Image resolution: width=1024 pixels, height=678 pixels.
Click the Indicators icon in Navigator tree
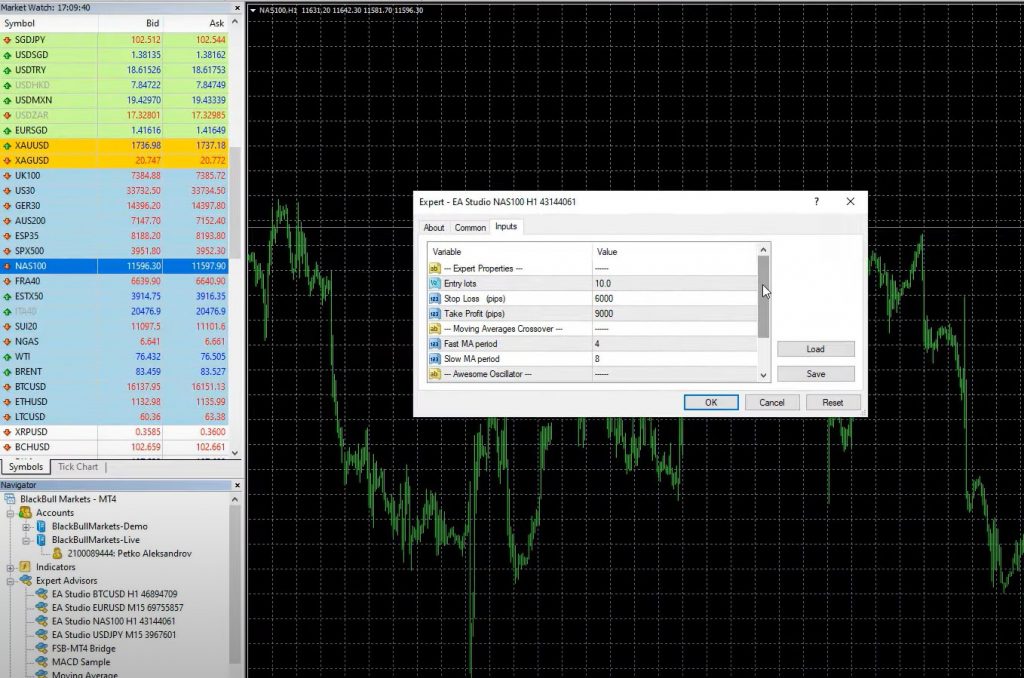tap(25, 567)
